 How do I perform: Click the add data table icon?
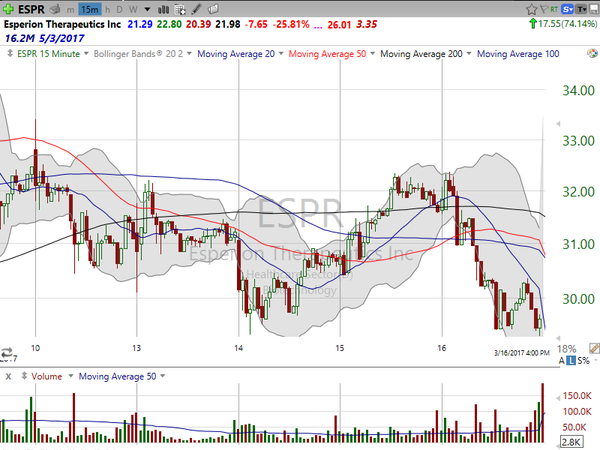point(179,9)
